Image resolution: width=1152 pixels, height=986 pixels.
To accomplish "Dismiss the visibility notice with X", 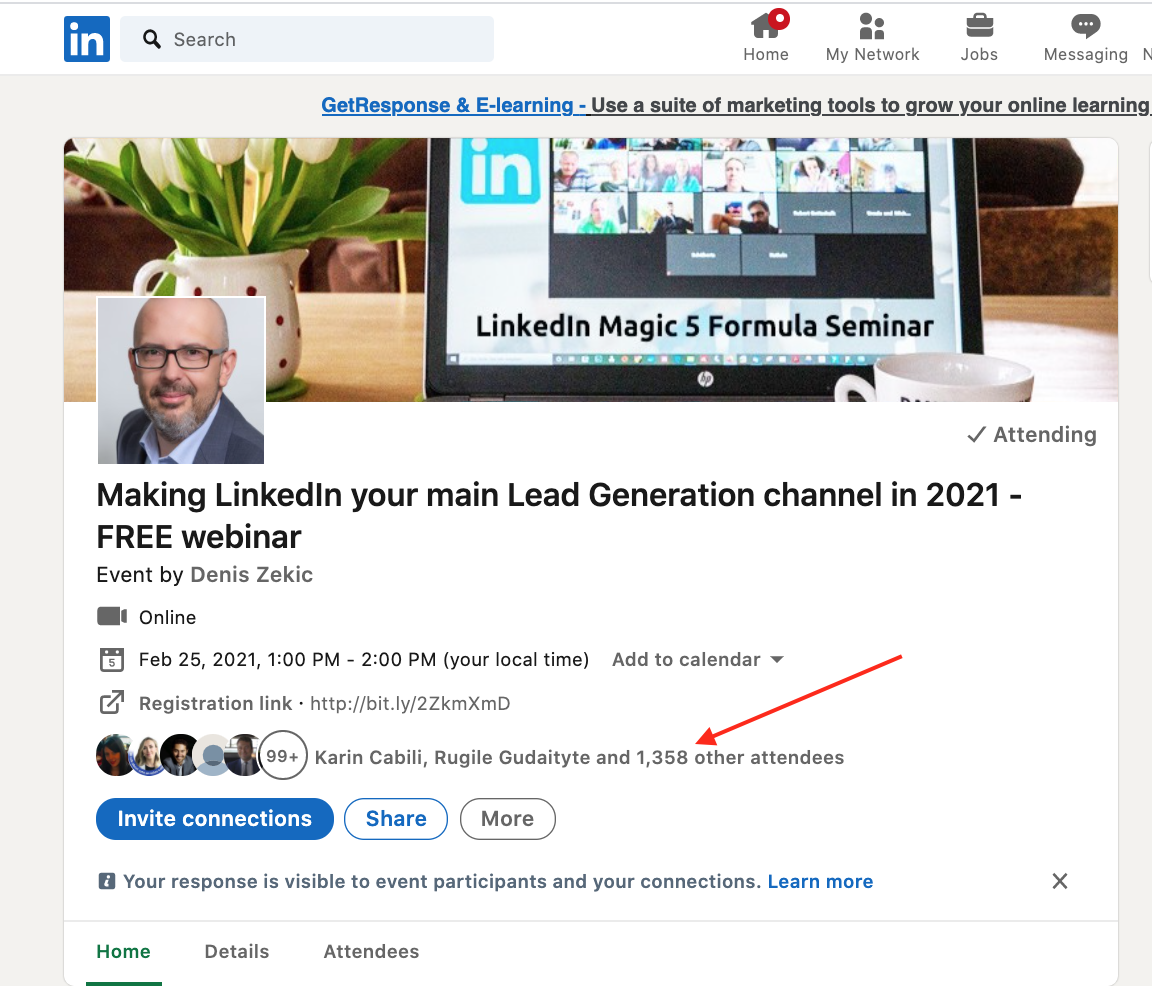I will coord(1059,881).
